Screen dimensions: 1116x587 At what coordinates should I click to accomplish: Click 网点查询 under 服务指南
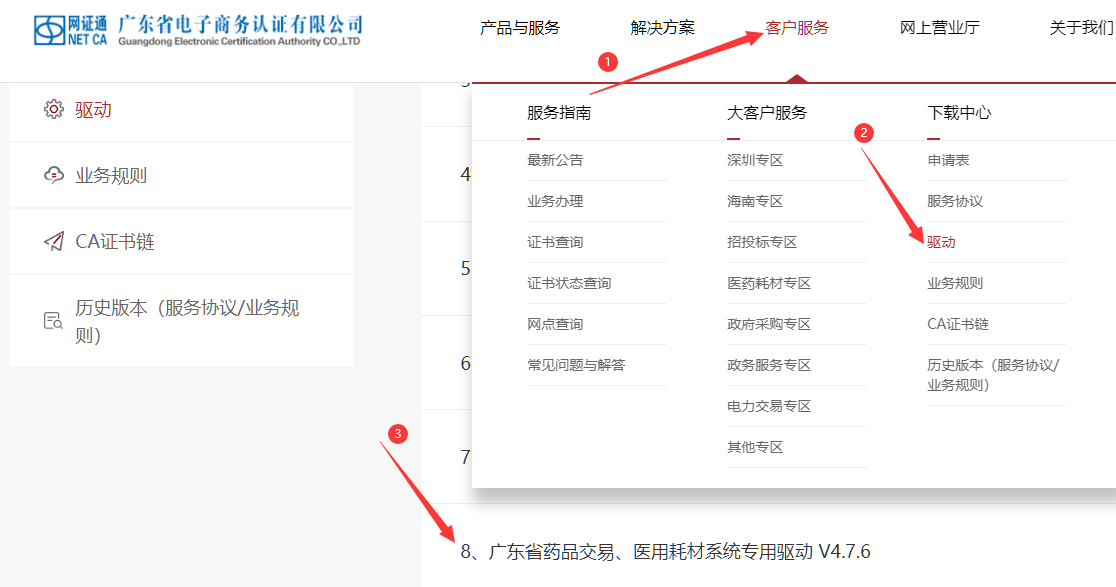[555, 324]
